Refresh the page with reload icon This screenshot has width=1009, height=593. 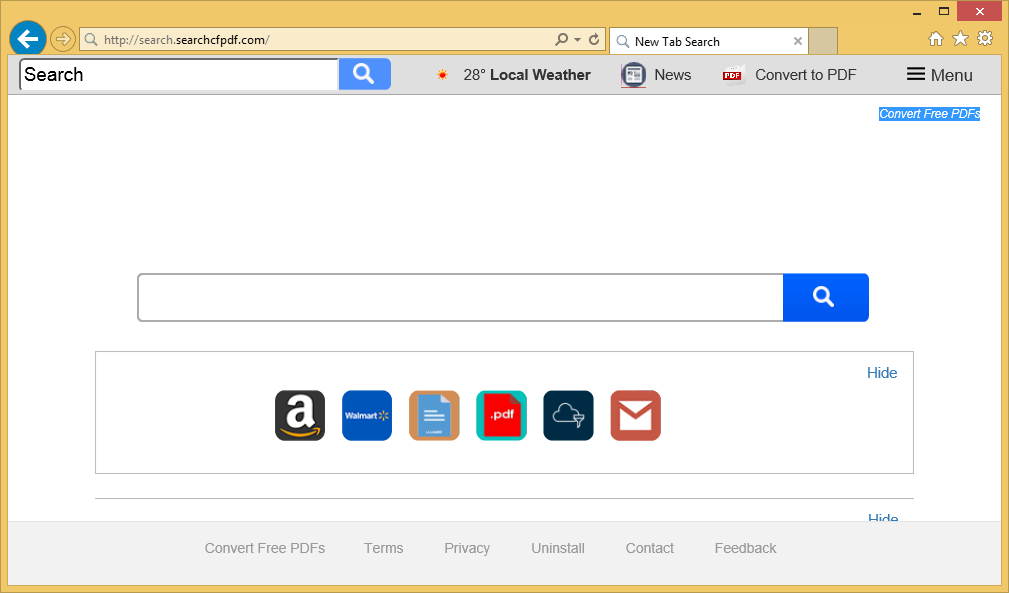[x=594, y=39]
